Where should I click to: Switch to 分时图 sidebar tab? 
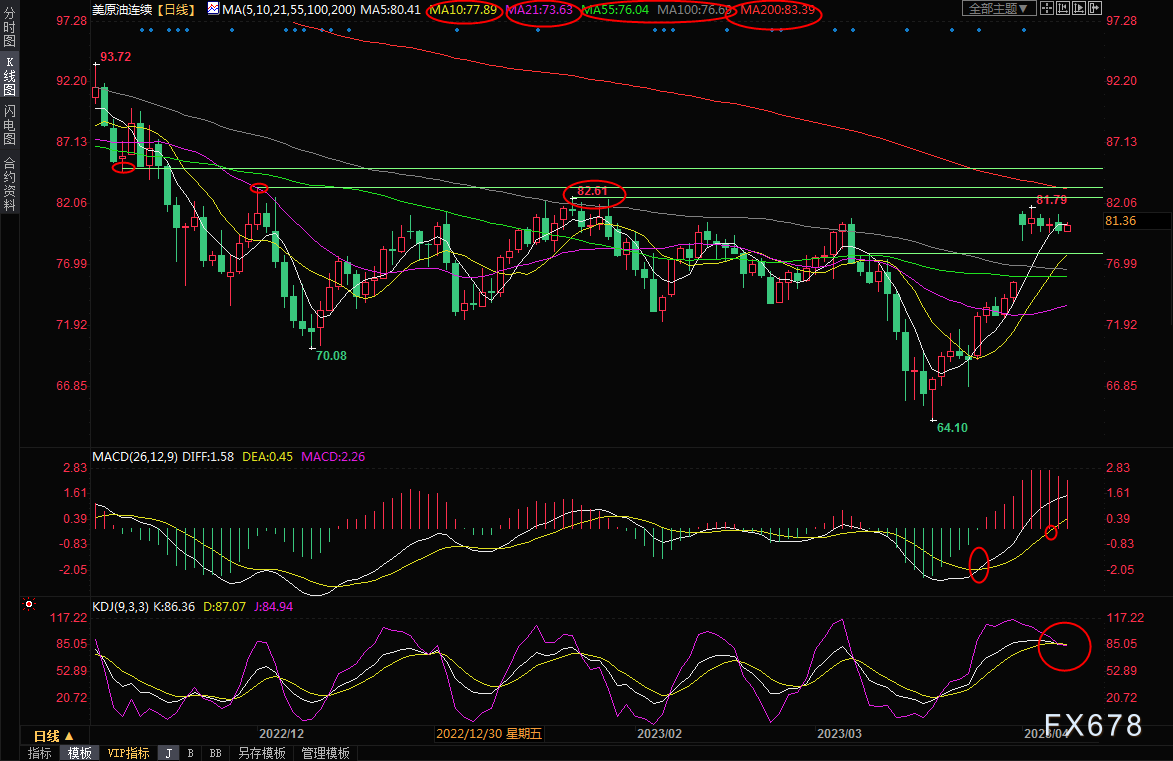[9, 26]
